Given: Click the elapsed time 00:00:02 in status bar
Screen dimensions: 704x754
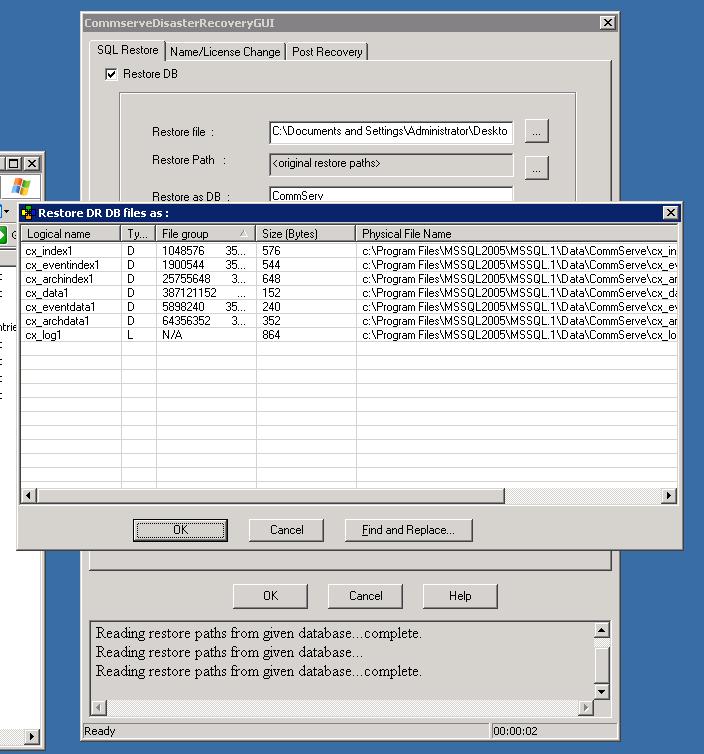Looking at the screenshot, I should click(515, 731).
